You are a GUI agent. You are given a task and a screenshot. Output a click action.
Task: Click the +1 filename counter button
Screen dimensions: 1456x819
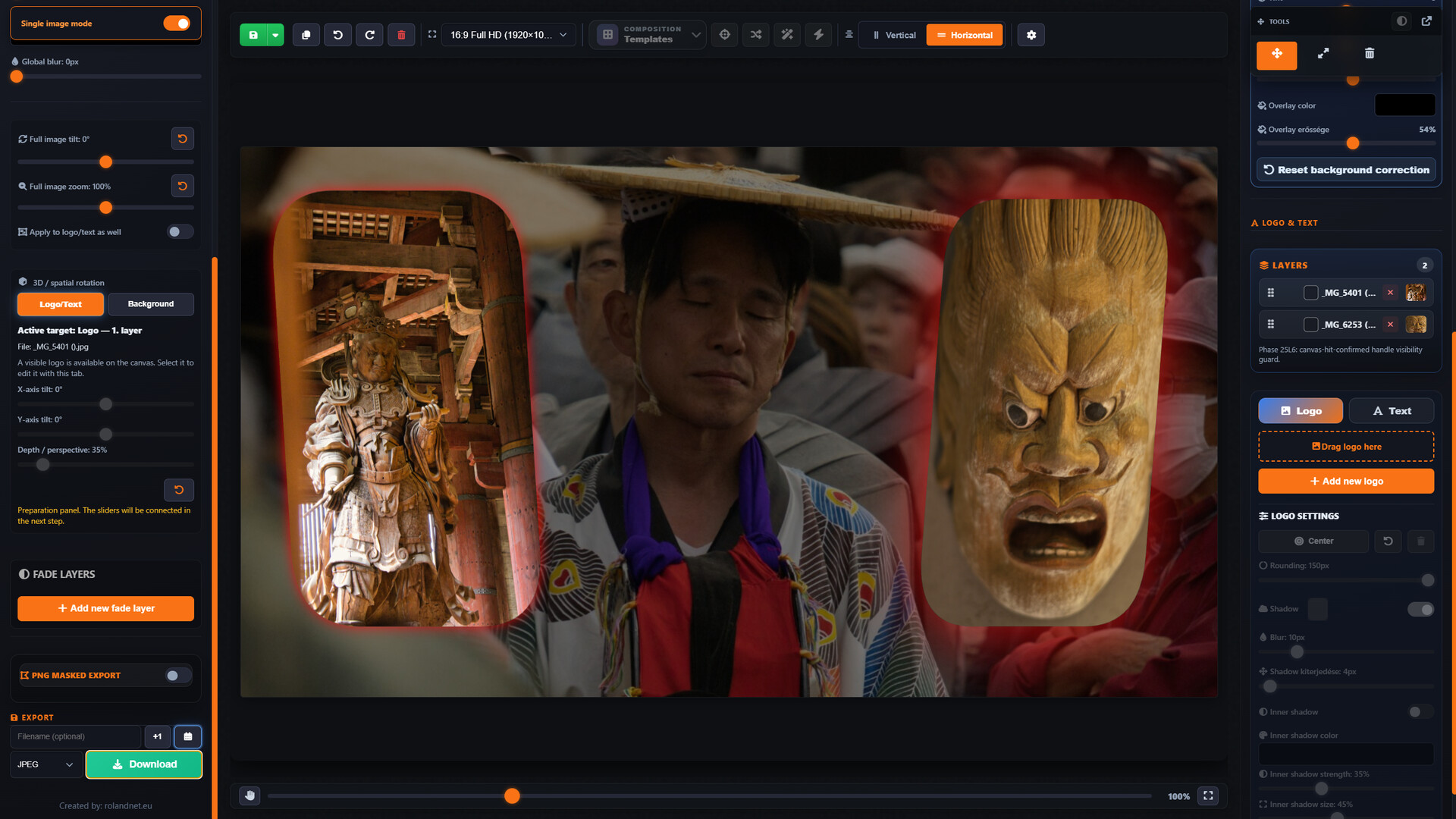[x=158, y=736]
